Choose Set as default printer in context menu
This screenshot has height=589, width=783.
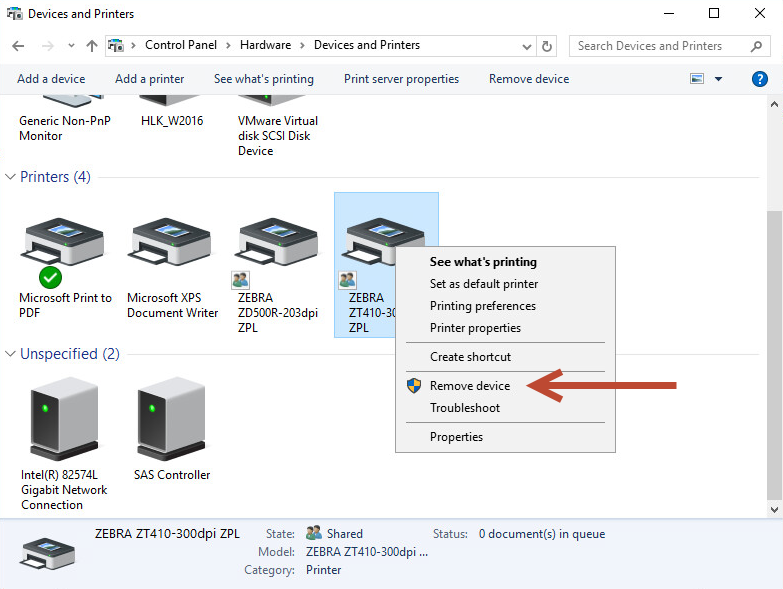tap(483, 284)
